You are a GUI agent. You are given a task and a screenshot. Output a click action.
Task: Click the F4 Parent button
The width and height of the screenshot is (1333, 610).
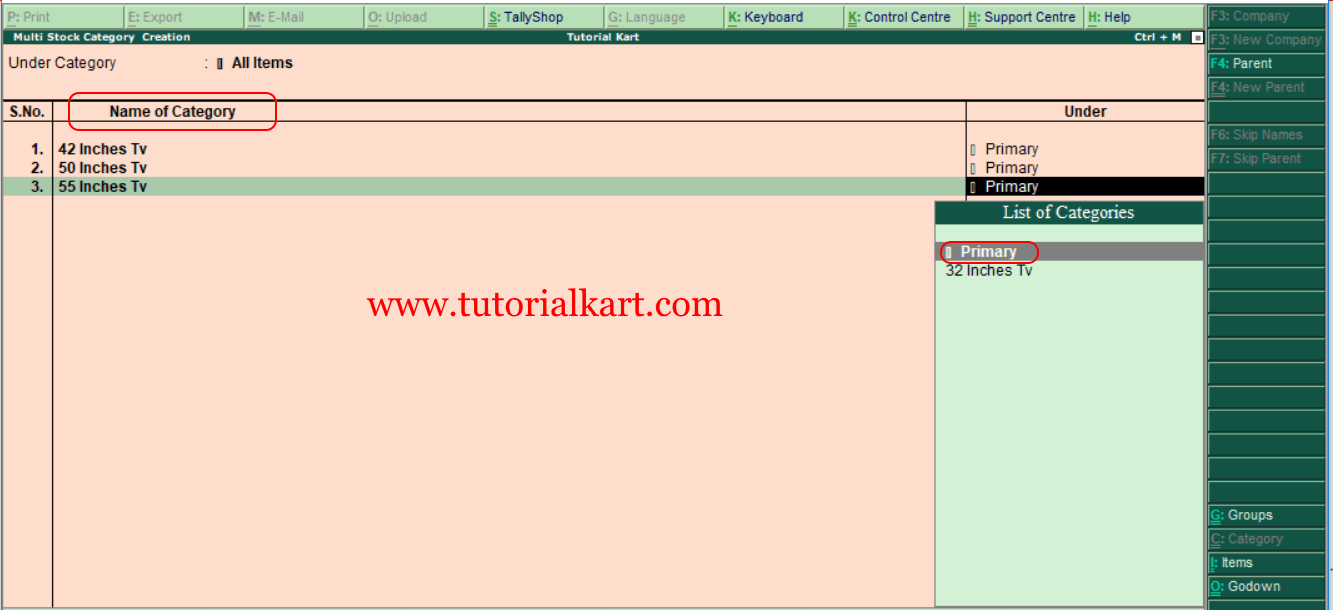point(1266,63)
